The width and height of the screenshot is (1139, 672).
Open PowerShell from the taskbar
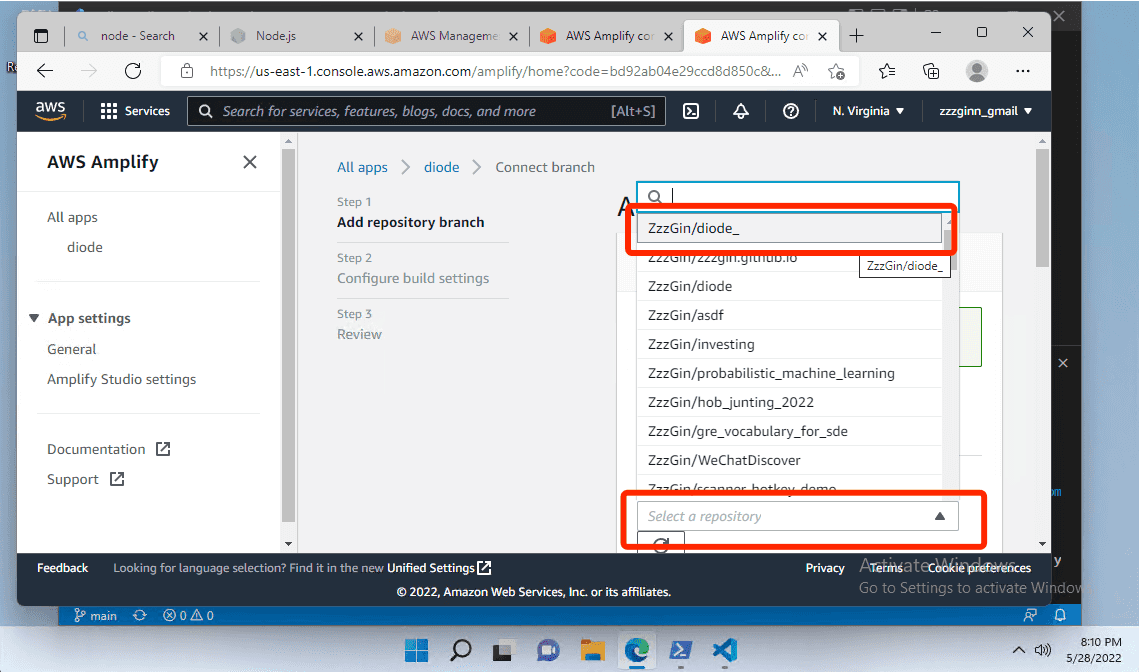pos(681,649)
